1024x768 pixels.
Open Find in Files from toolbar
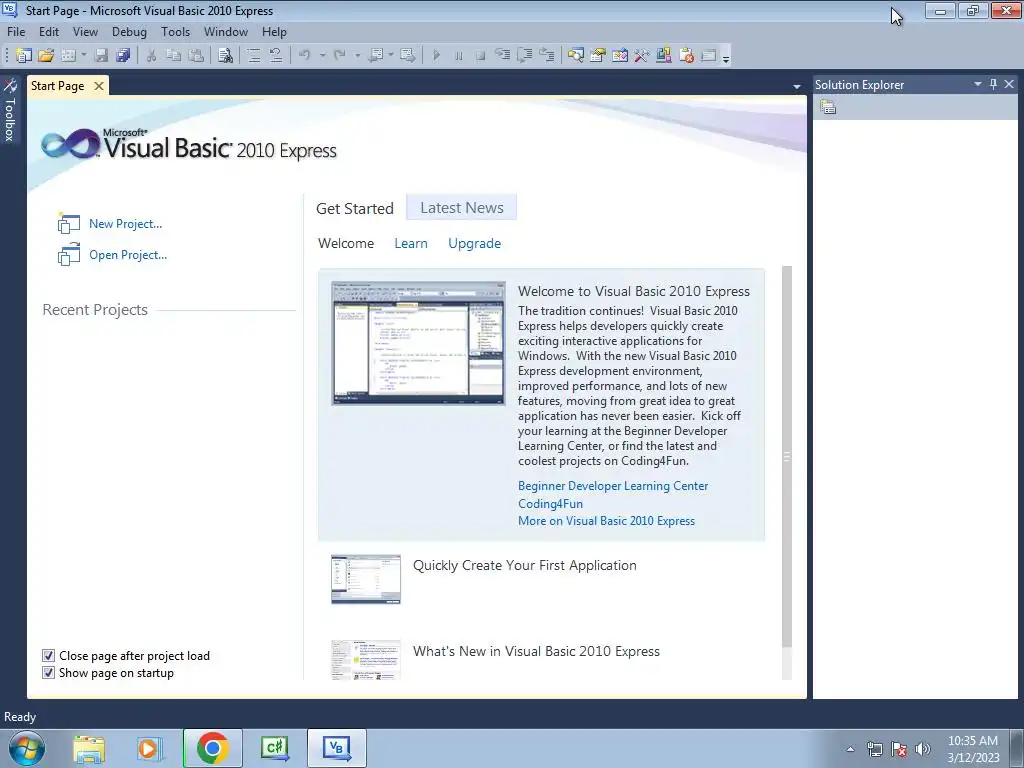coord(225,56)
